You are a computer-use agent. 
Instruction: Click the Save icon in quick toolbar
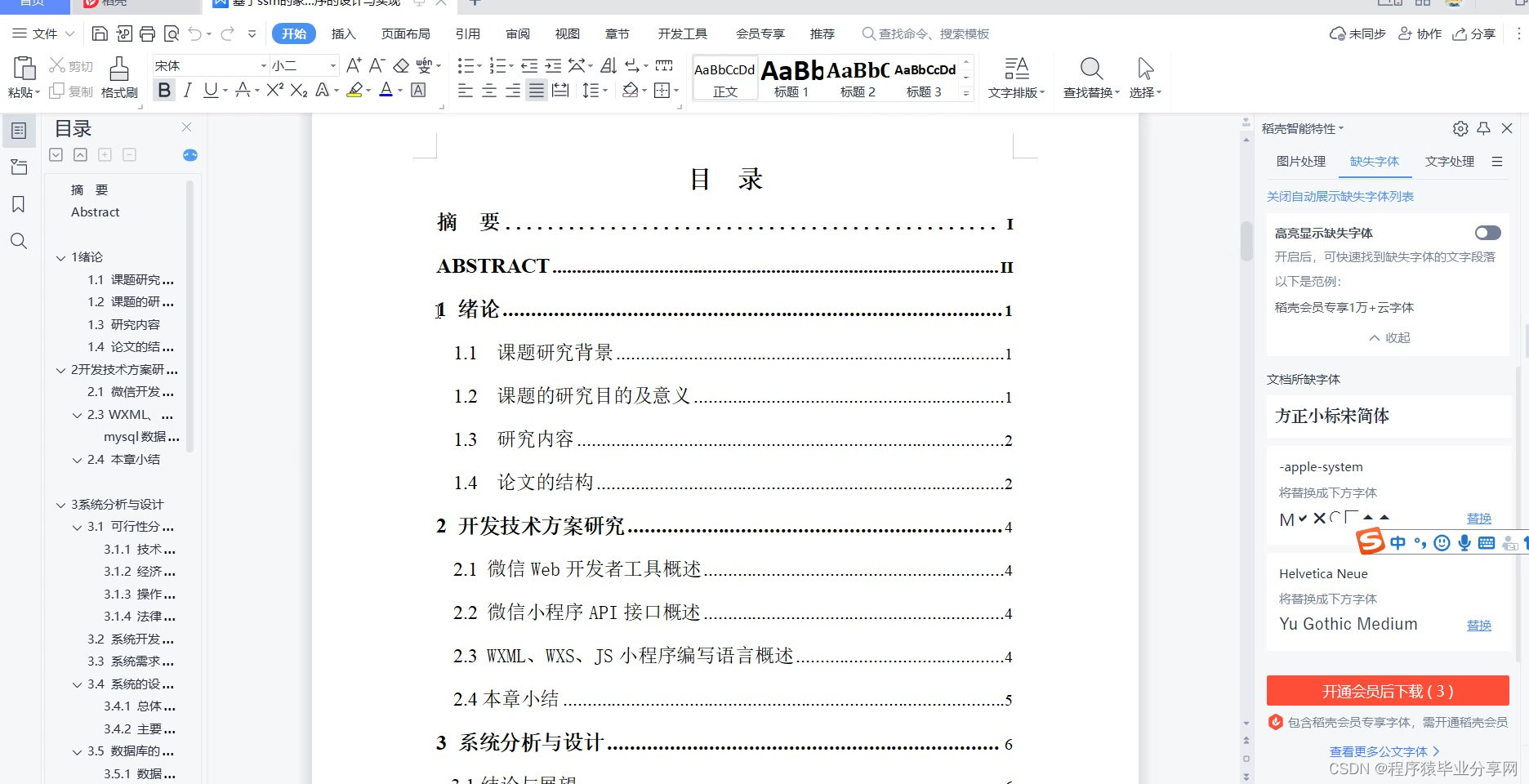(100, 33)
